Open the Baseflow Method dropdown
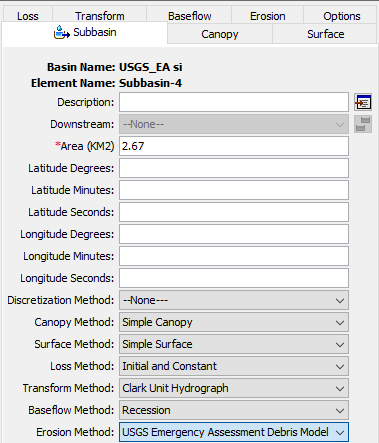The height and width of the screenshot is (443, 379). 234,410
